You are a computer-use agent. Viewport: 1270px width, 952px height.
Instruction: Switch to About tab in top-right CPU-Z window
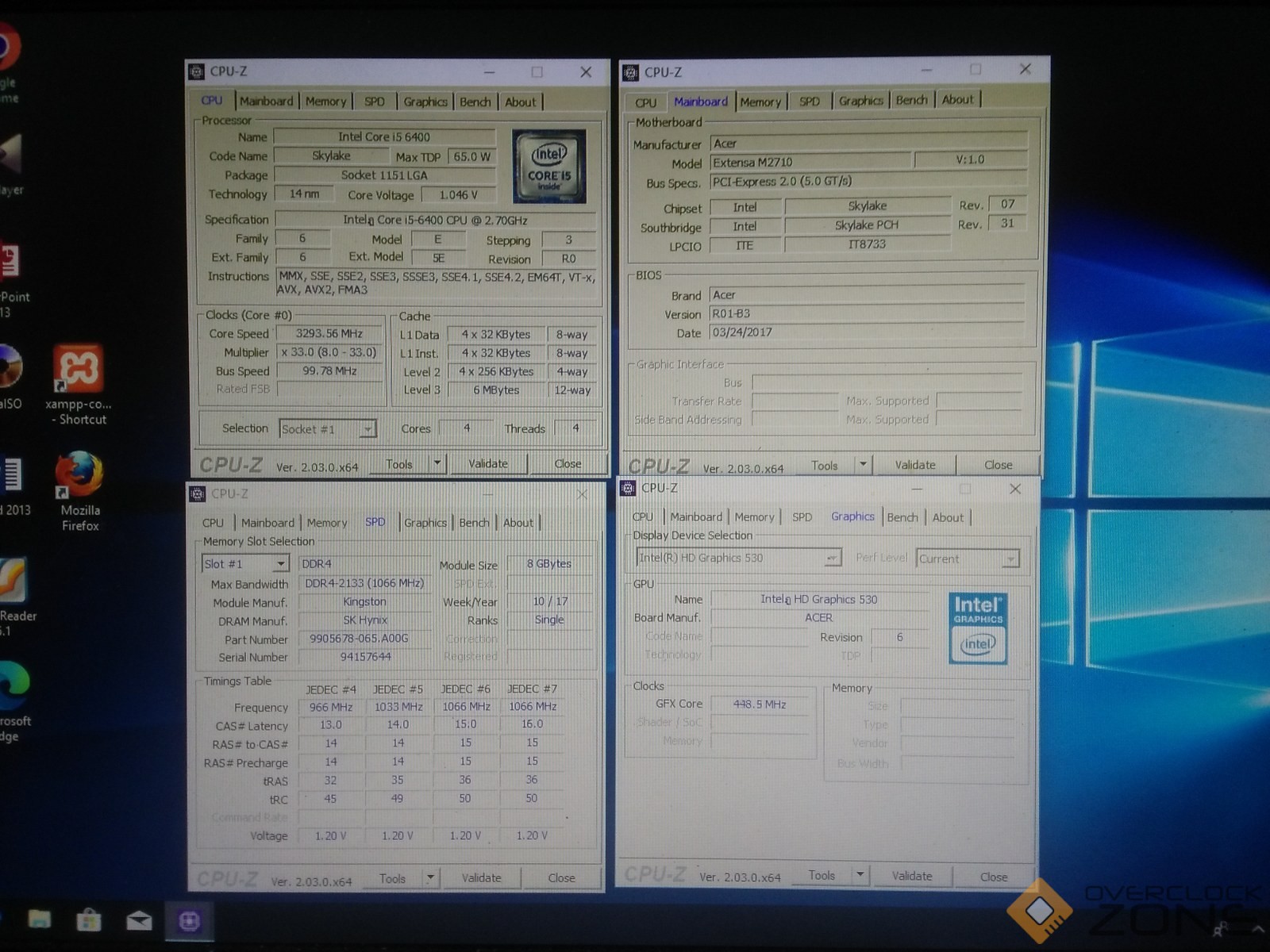[x=957, y=100]
